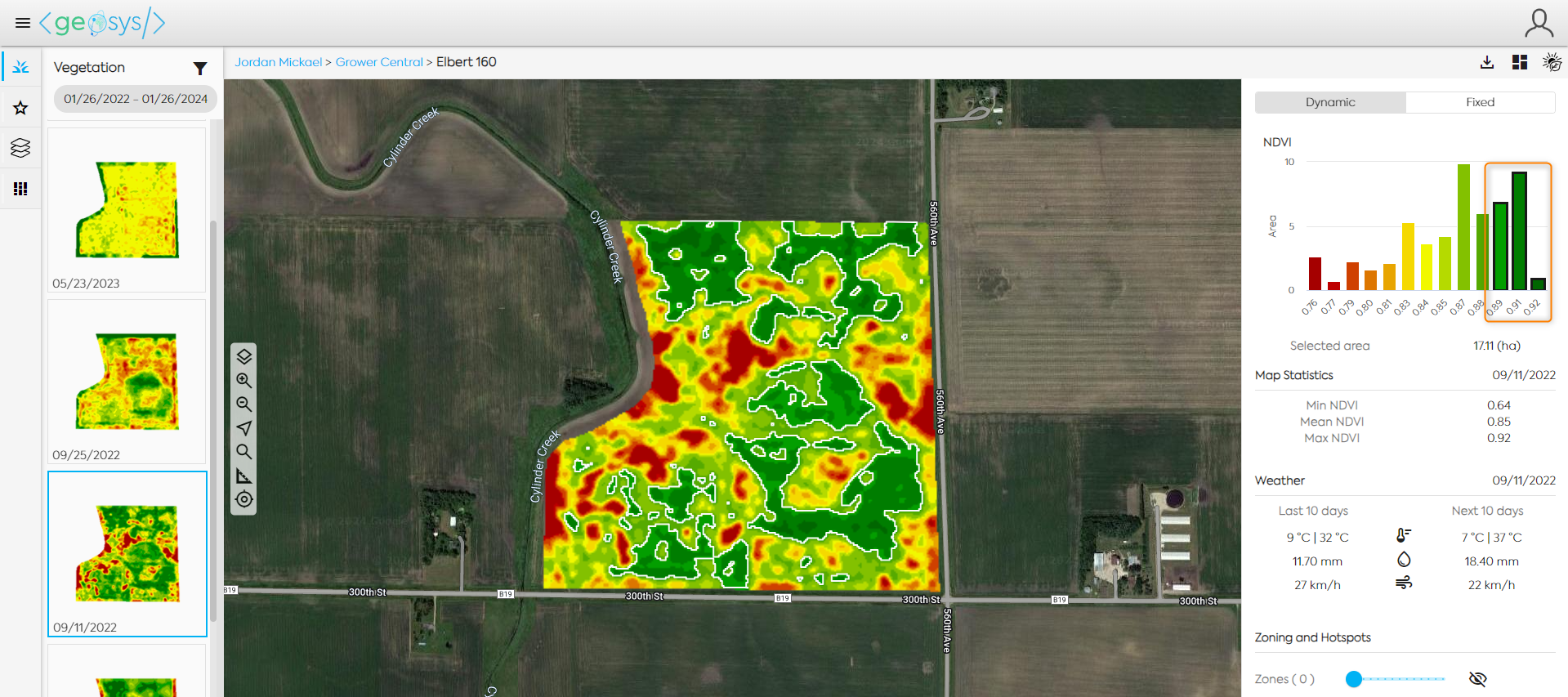Screen dimensions: 1568x697
Task: Open the stacked layers sidebar tab
Action: coord(21,148)
